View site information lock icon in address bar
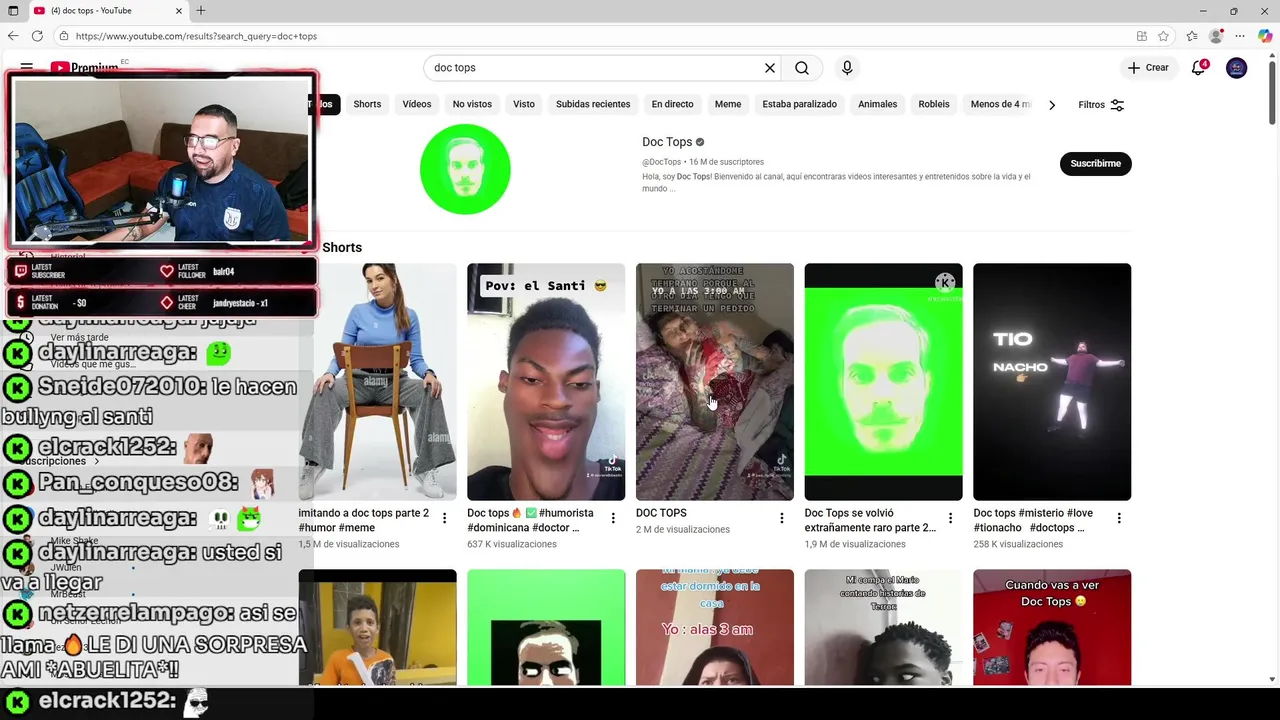 [x=64, y=36]
